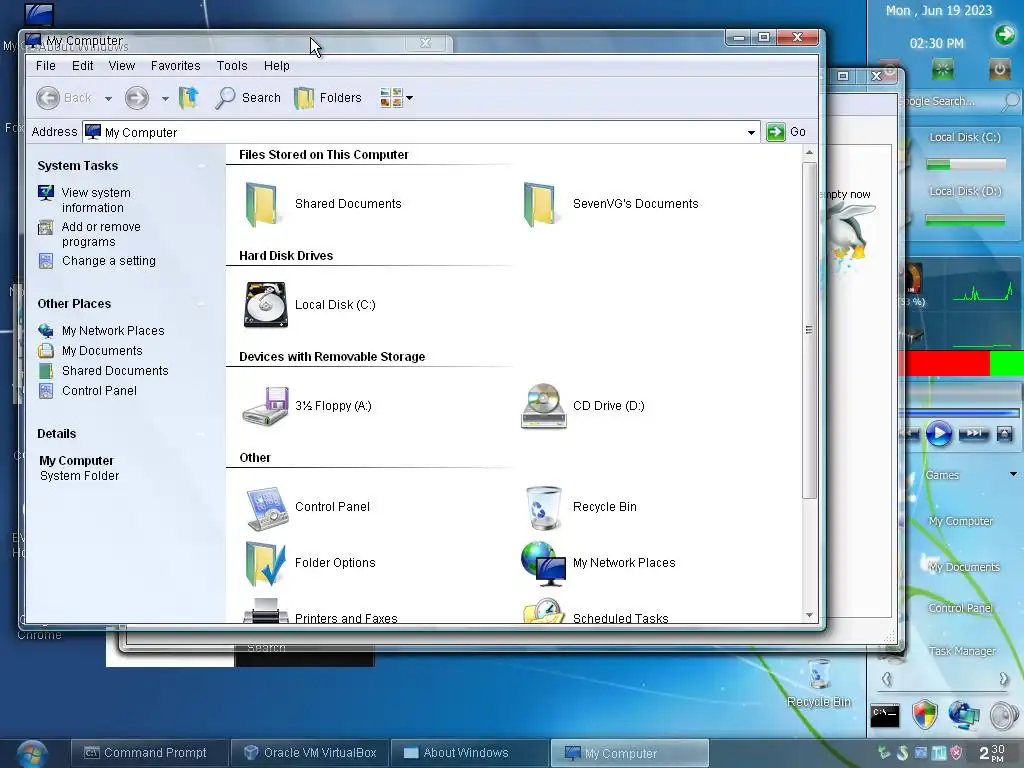Screen dimensions: 1024x768
Task: Open the sidebar security shield icon
Action: click(925, 715)
